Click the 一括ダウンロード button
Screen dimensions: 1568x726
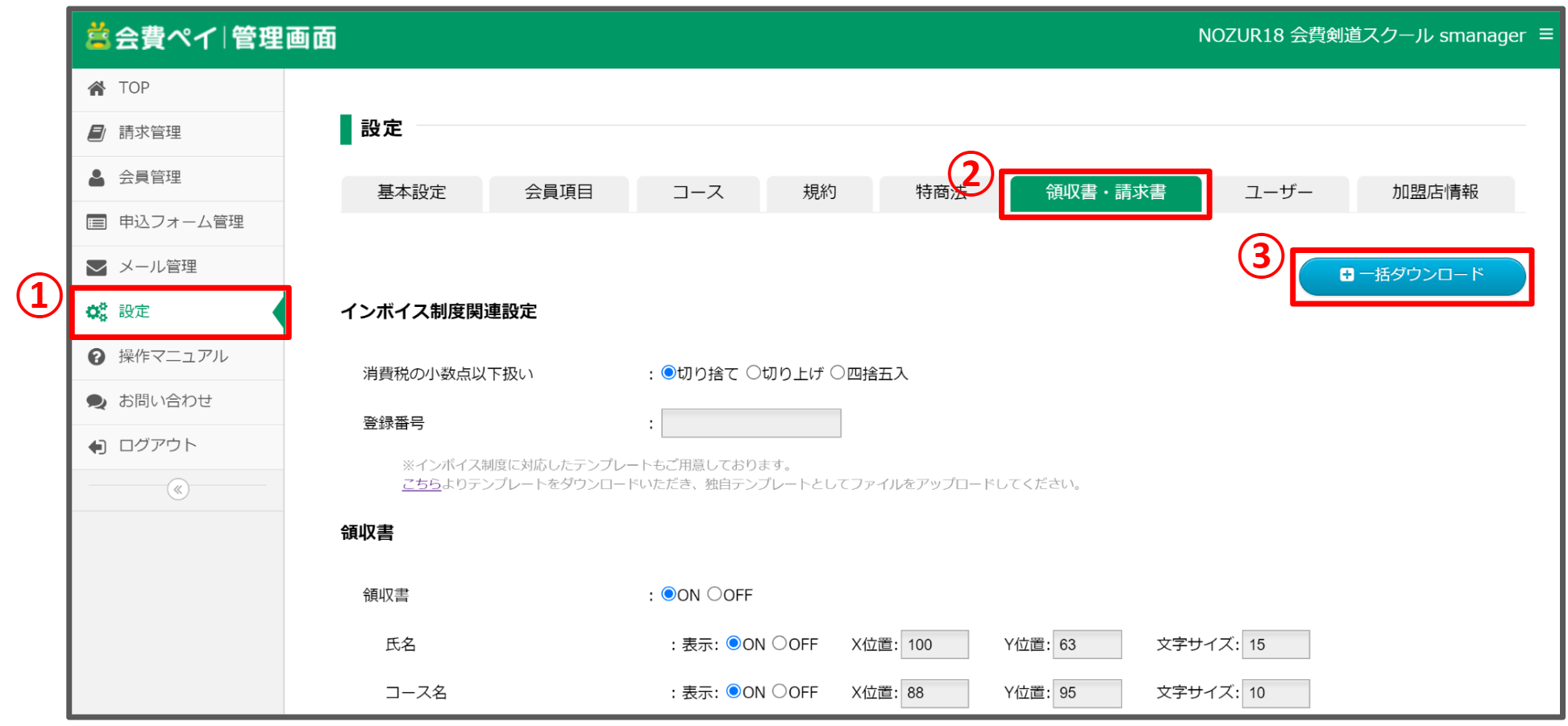tap(1412, 276)
